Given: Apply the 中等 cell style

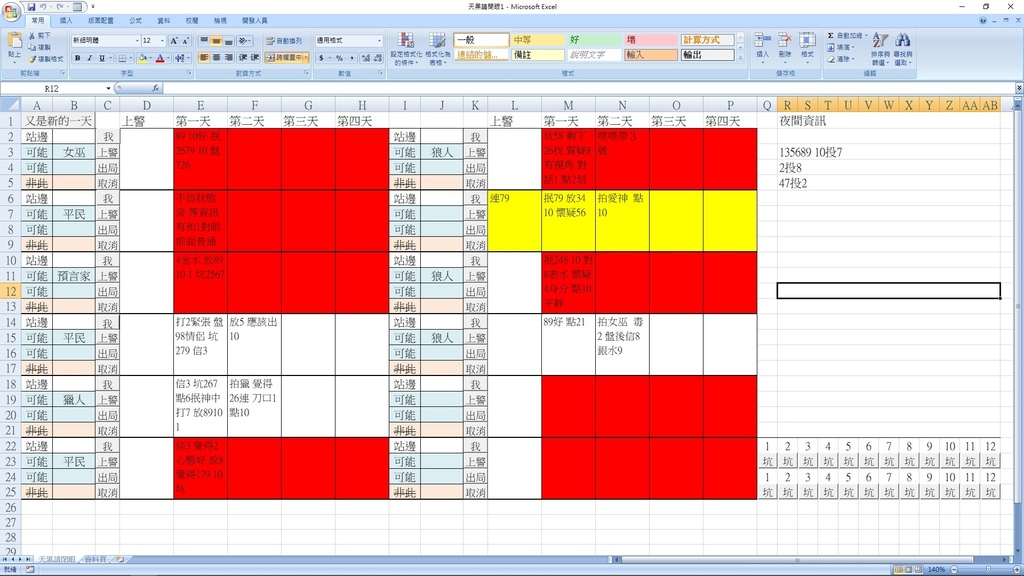Looking at the screenshot, I should tap(537, 40).
